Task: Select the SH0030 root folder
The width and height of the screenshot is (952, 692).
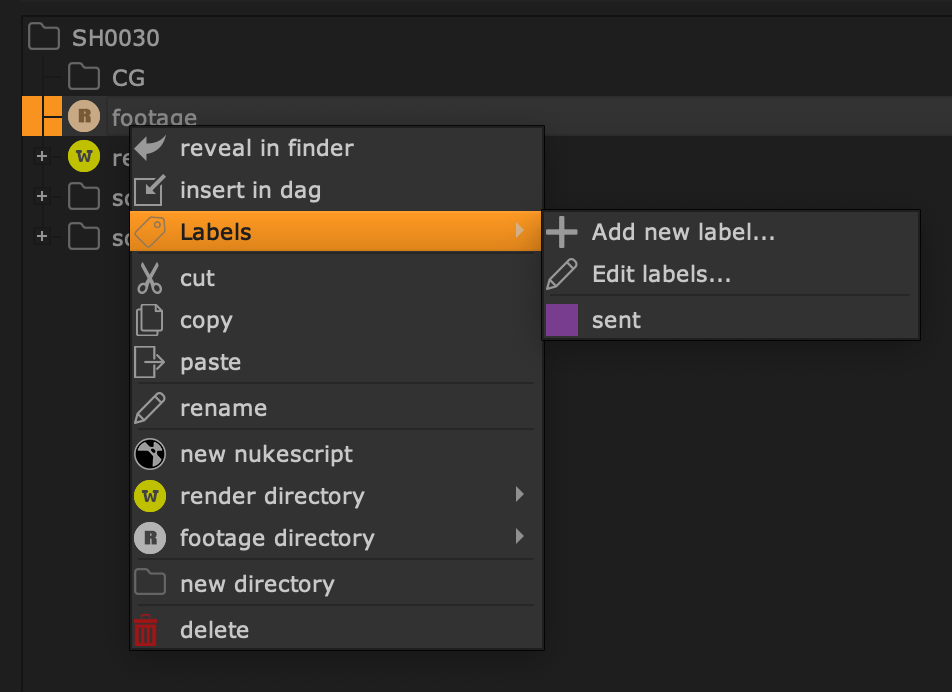Action: click(x=114, y=39)
